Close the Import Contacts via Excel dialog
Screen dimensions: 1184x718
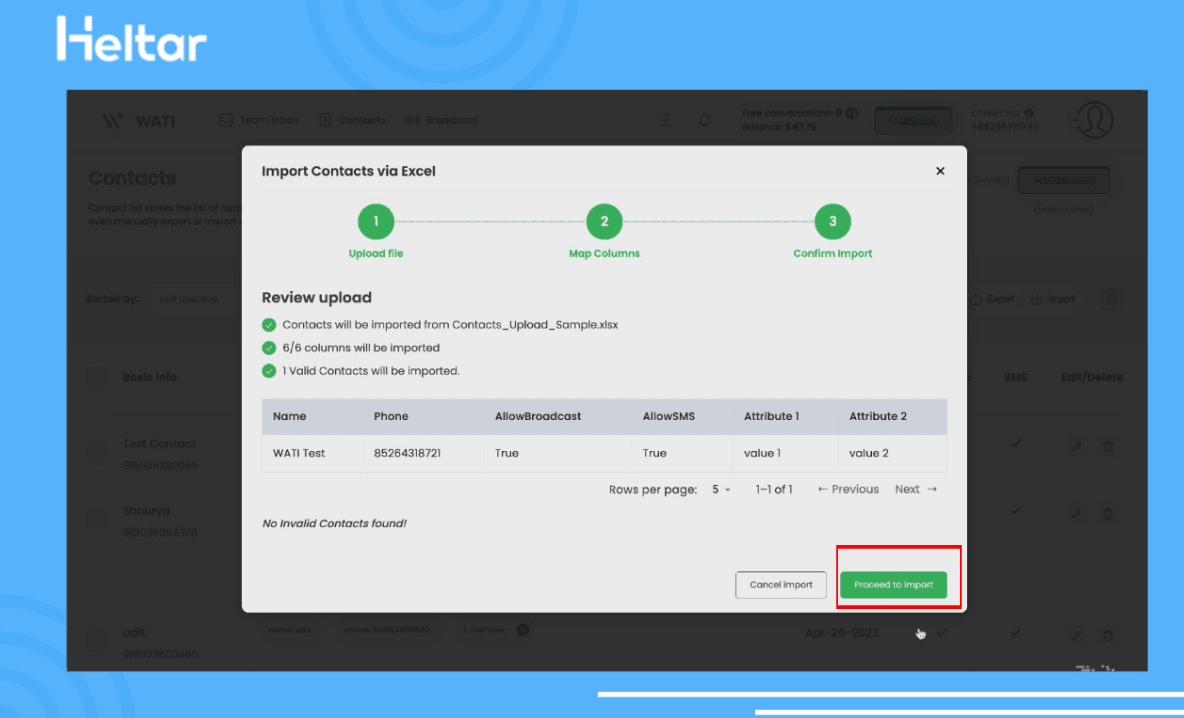(940, 171)
